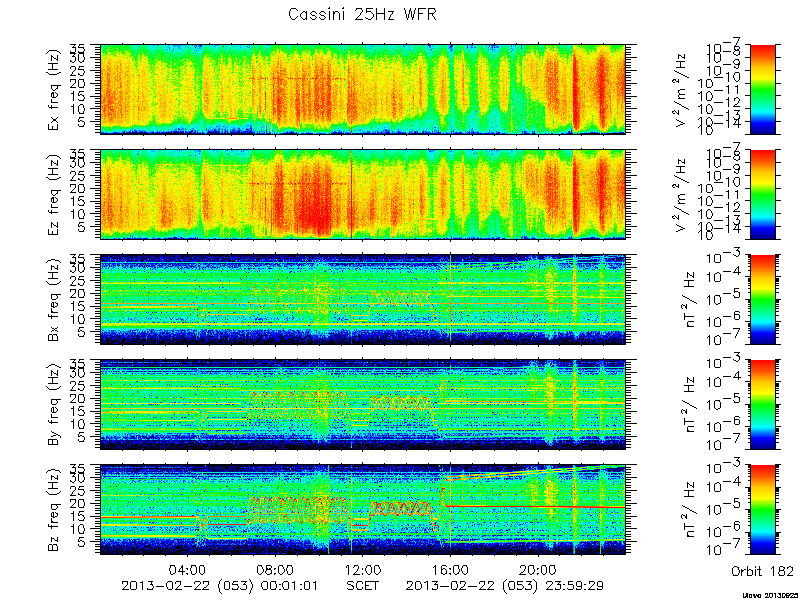Click the "20:00" time axis label

pos(537,568)
